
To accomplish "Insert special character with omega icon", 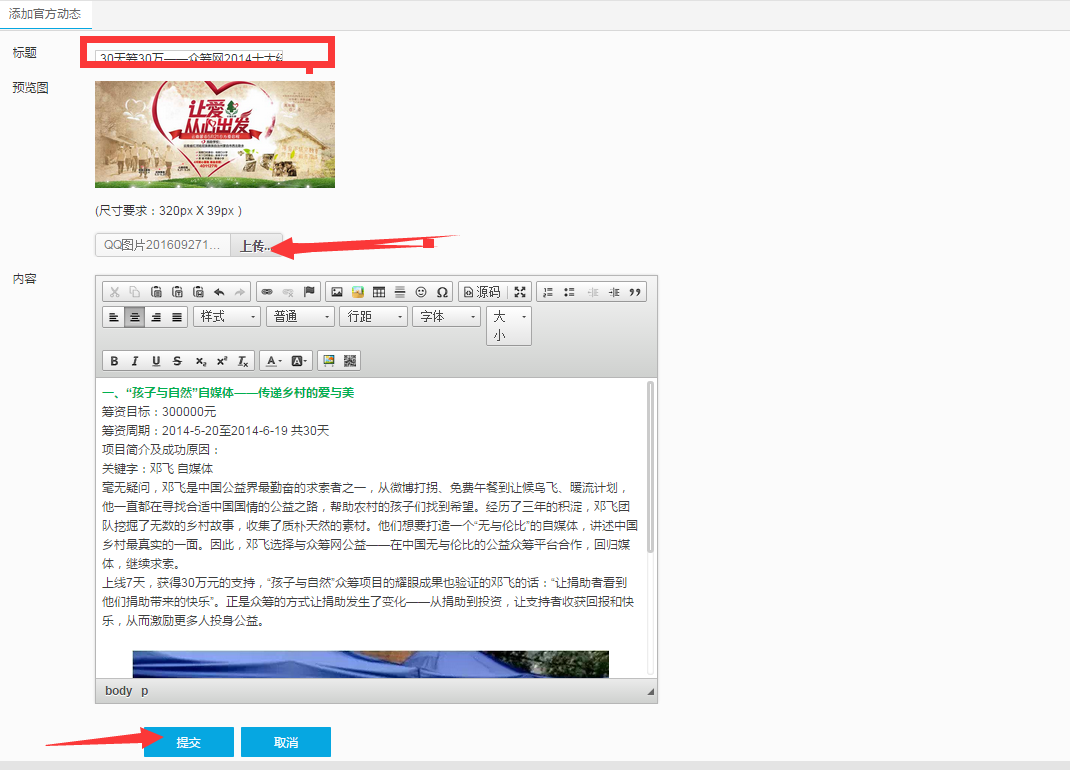I will tap(442, 292).
